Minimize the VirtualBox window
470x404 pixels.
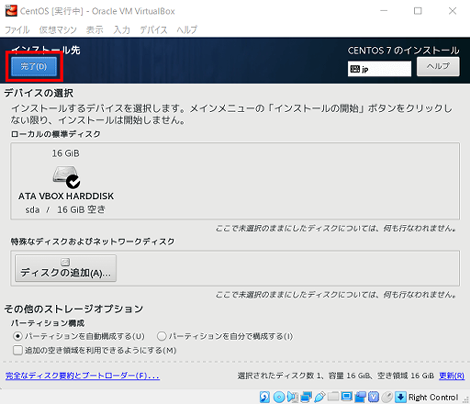point(384,11)
